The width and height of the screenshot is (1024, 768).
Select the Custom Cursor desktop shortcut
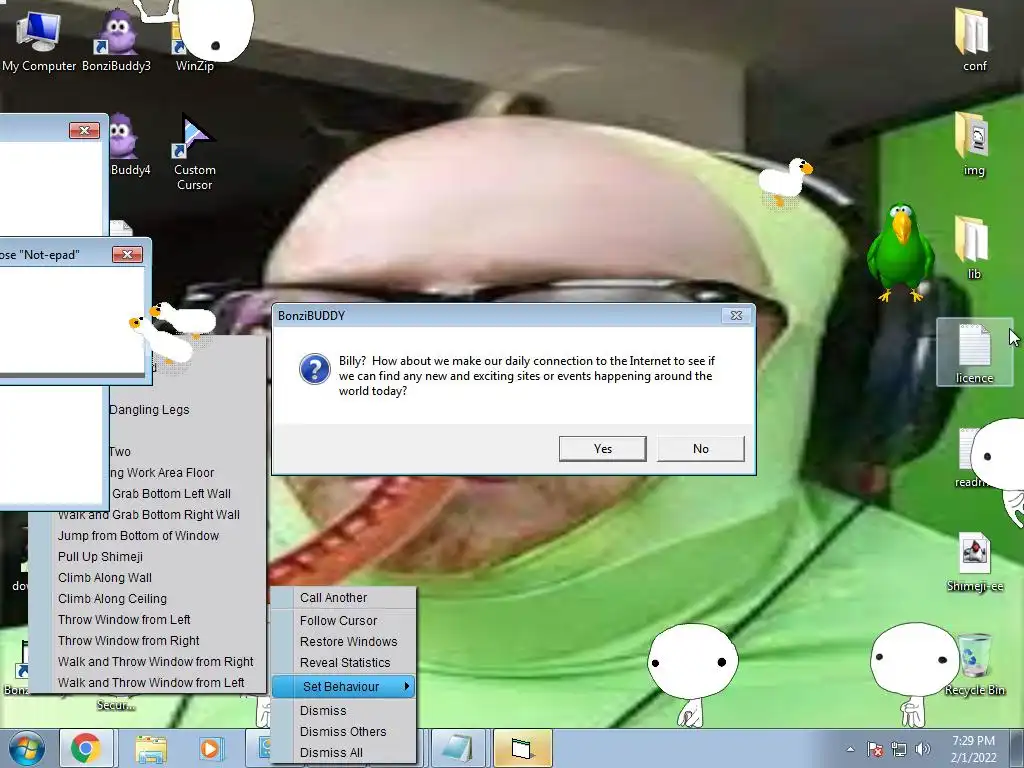[194, 153]
